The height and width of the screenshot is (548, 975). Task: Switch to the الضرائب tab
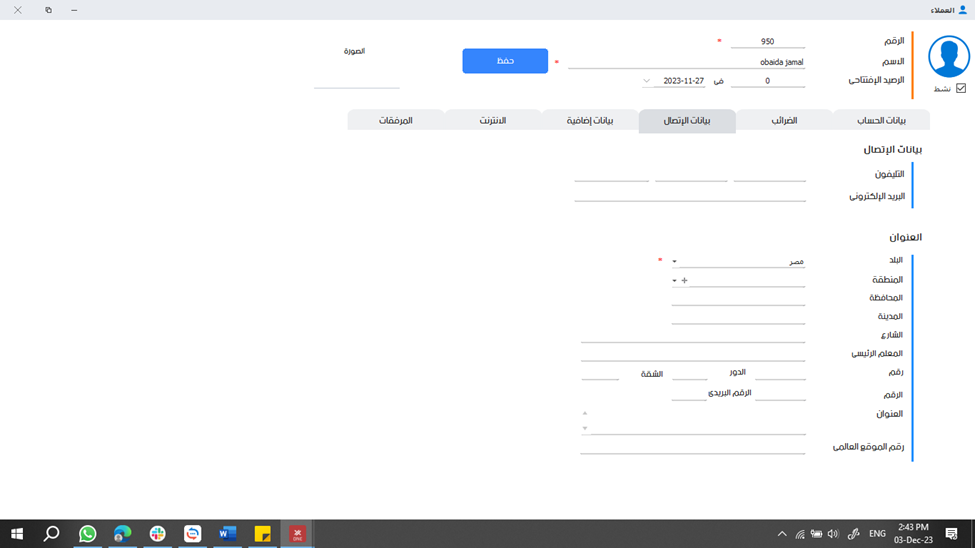(784, 121)
